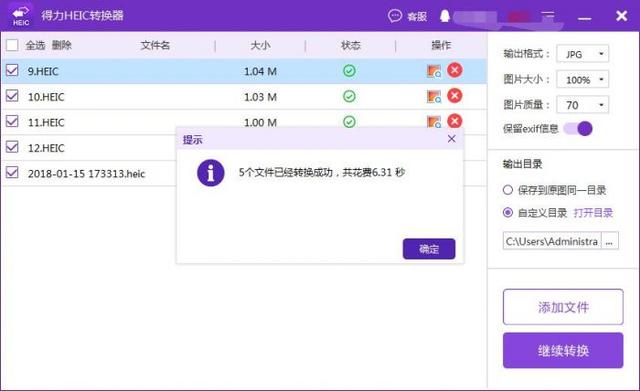
Task: Toggle the 全选 select-all checkbox
Action: (x=12, y=45)
